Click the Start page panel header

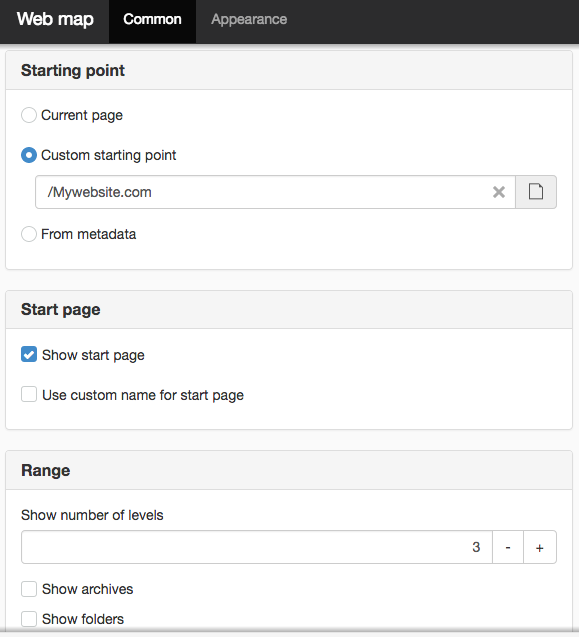[x=289, y=310]
